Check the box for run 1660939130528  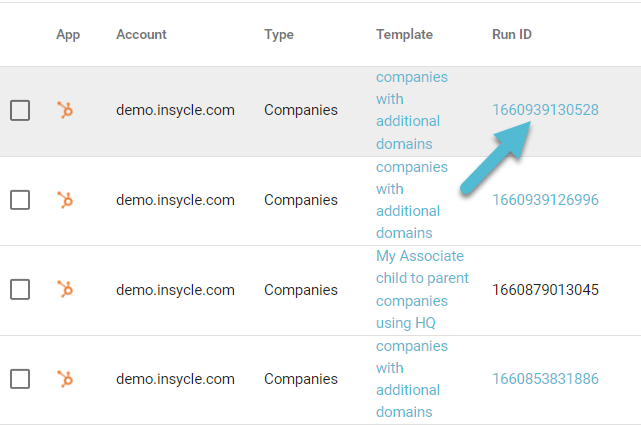pos(20,110)
